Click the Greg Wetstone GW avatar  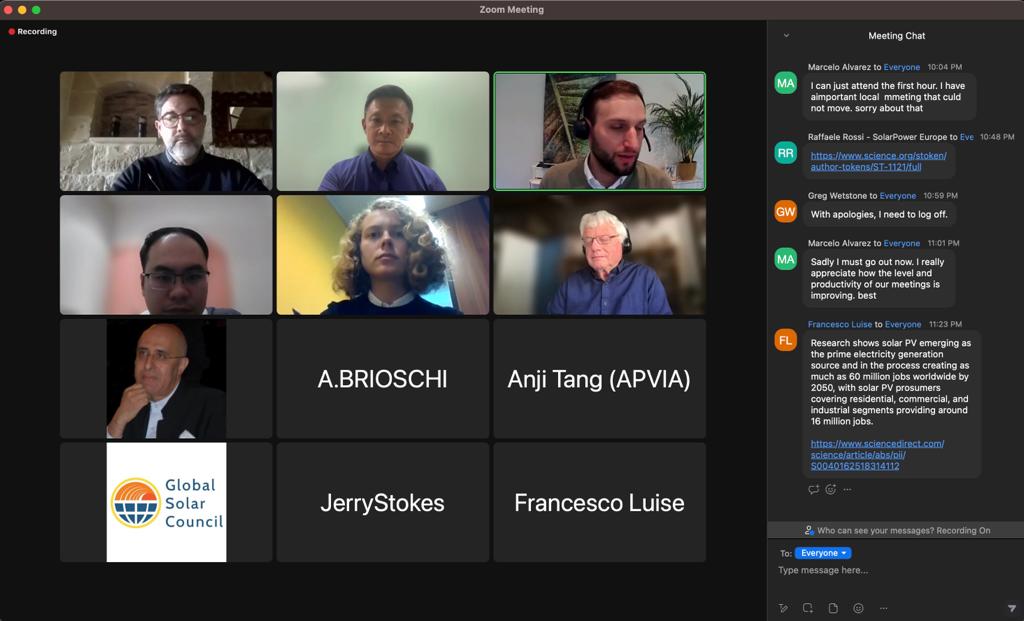(x=786, y=211)
